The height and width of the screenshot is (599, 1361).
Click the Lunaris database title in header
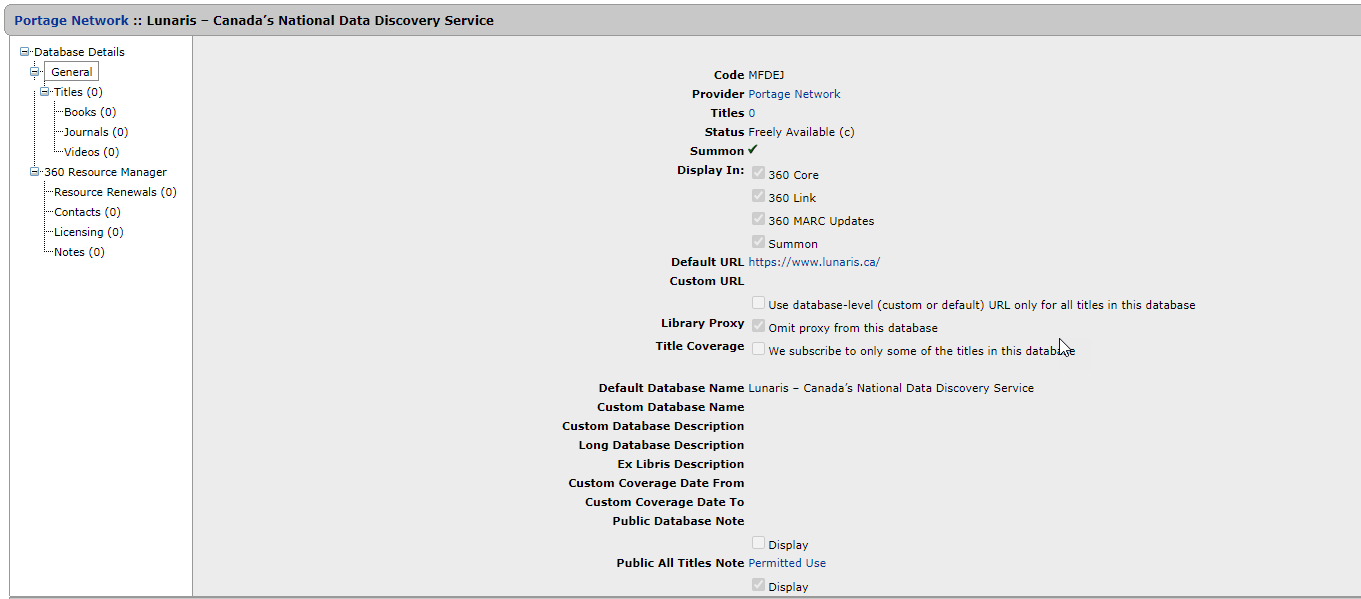[320, 20]
